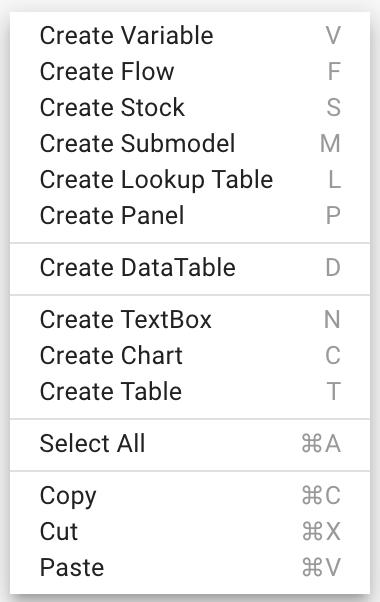Pick the Create Lookup Table option
380x602 pixels.
click(190, 179)
